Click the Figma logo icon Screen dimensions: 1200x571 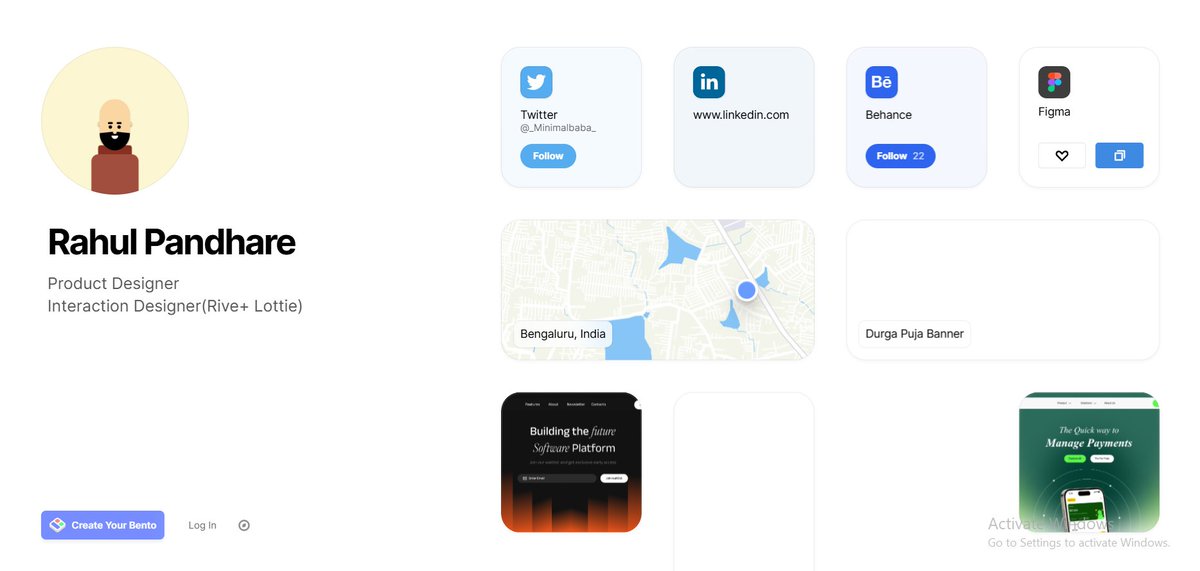coord(1054,82)
